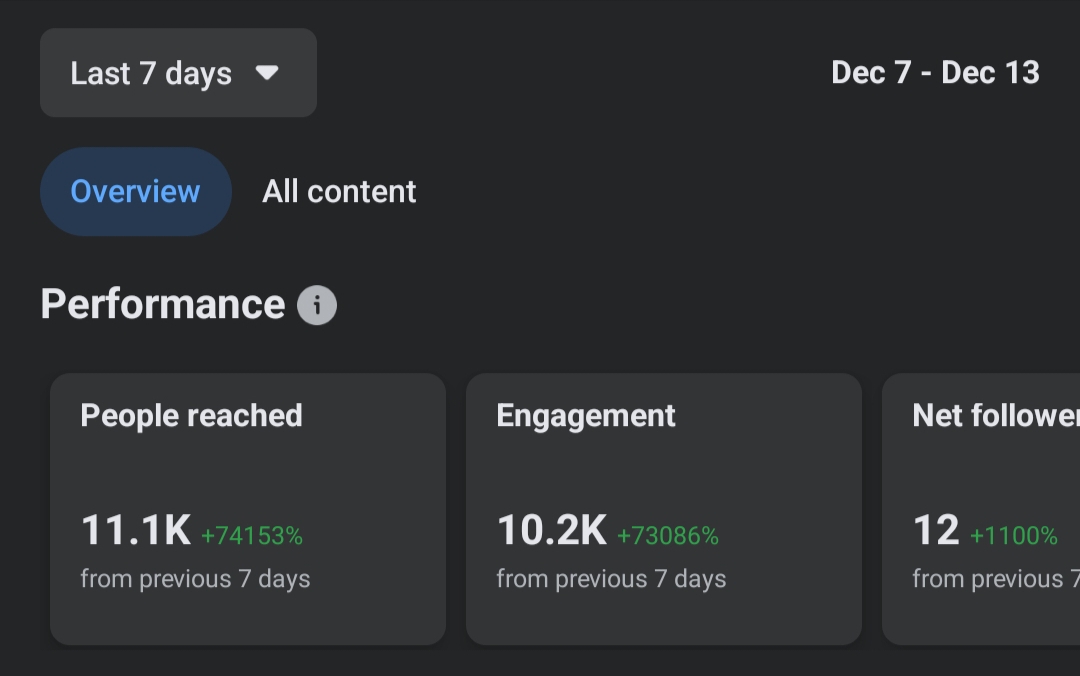Screen dimensions: 1080x676
Task: Click the dropdown arrow beside Last 7 days
Action: [267, 72]
